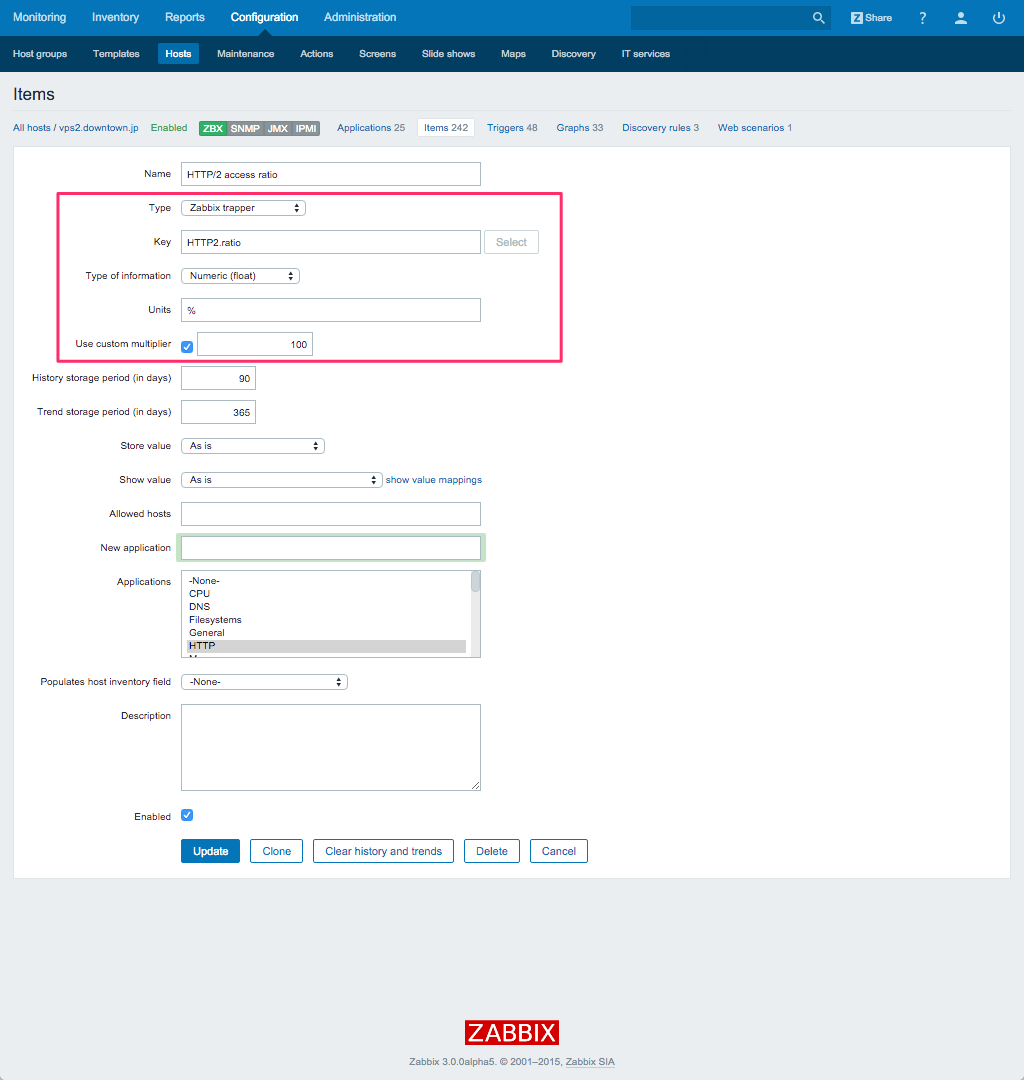Select the Hosts submenu tab
The height and width of the screenshot is (1080, 1024).
178,54
